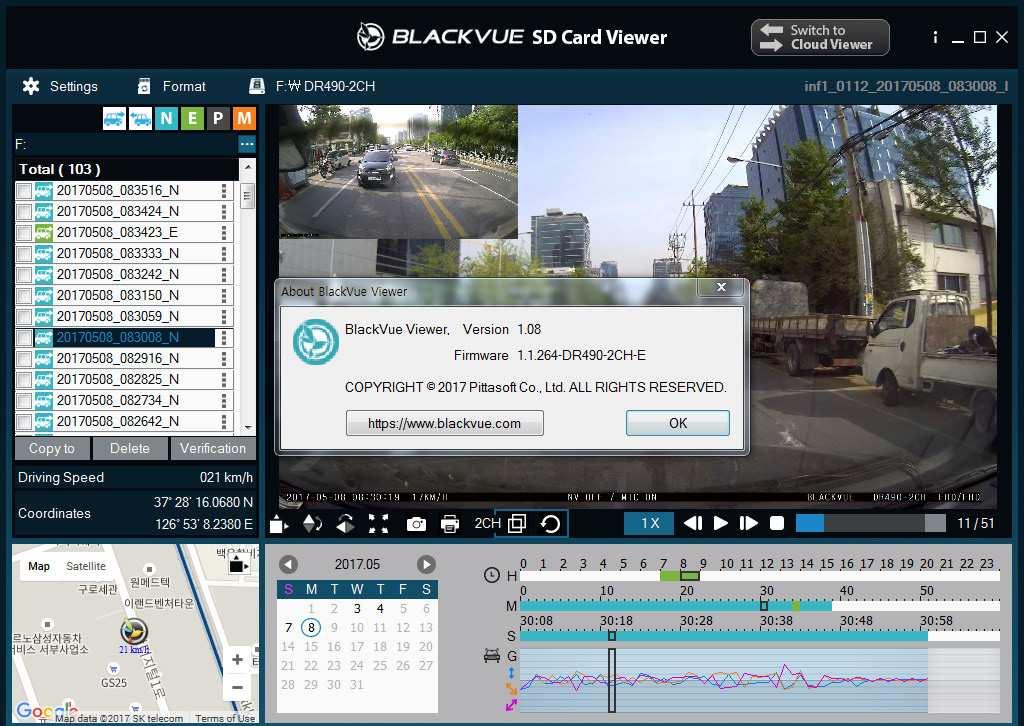Open the https://www.blackvue.com link button
The width and height of the screenshot is (1024, 726).
444,423
